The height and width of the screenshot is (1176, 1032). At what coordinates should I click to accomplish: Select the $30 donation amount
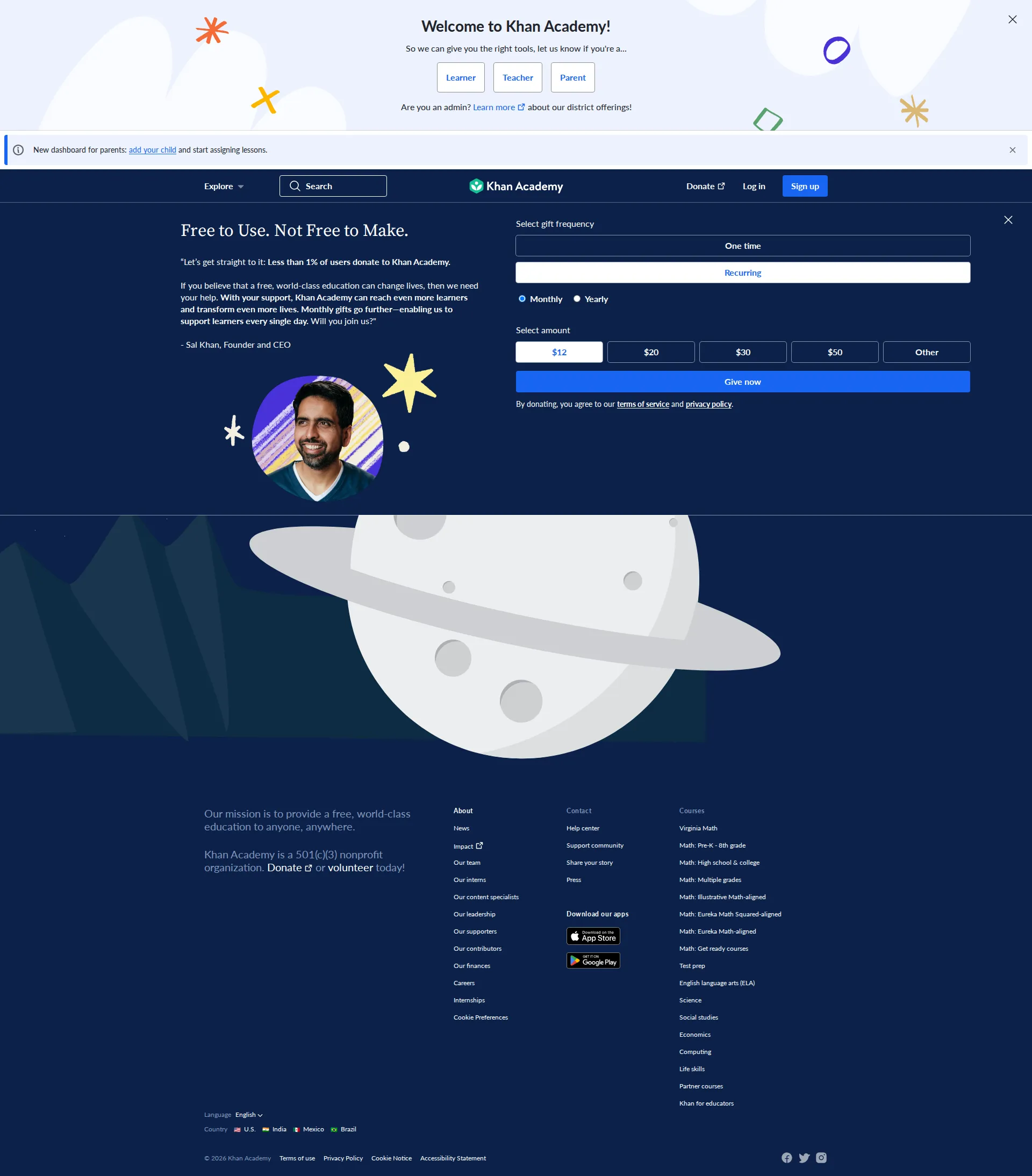click(743, 352)
